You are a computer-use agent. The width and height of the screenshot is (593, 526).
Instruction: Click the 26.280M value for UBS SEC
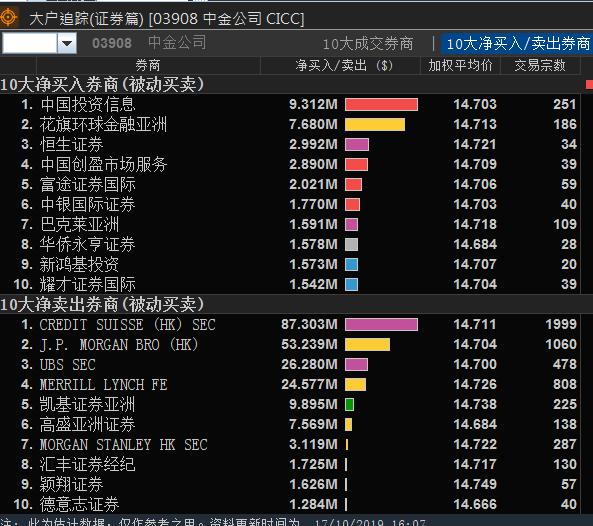tap(309, 365)
